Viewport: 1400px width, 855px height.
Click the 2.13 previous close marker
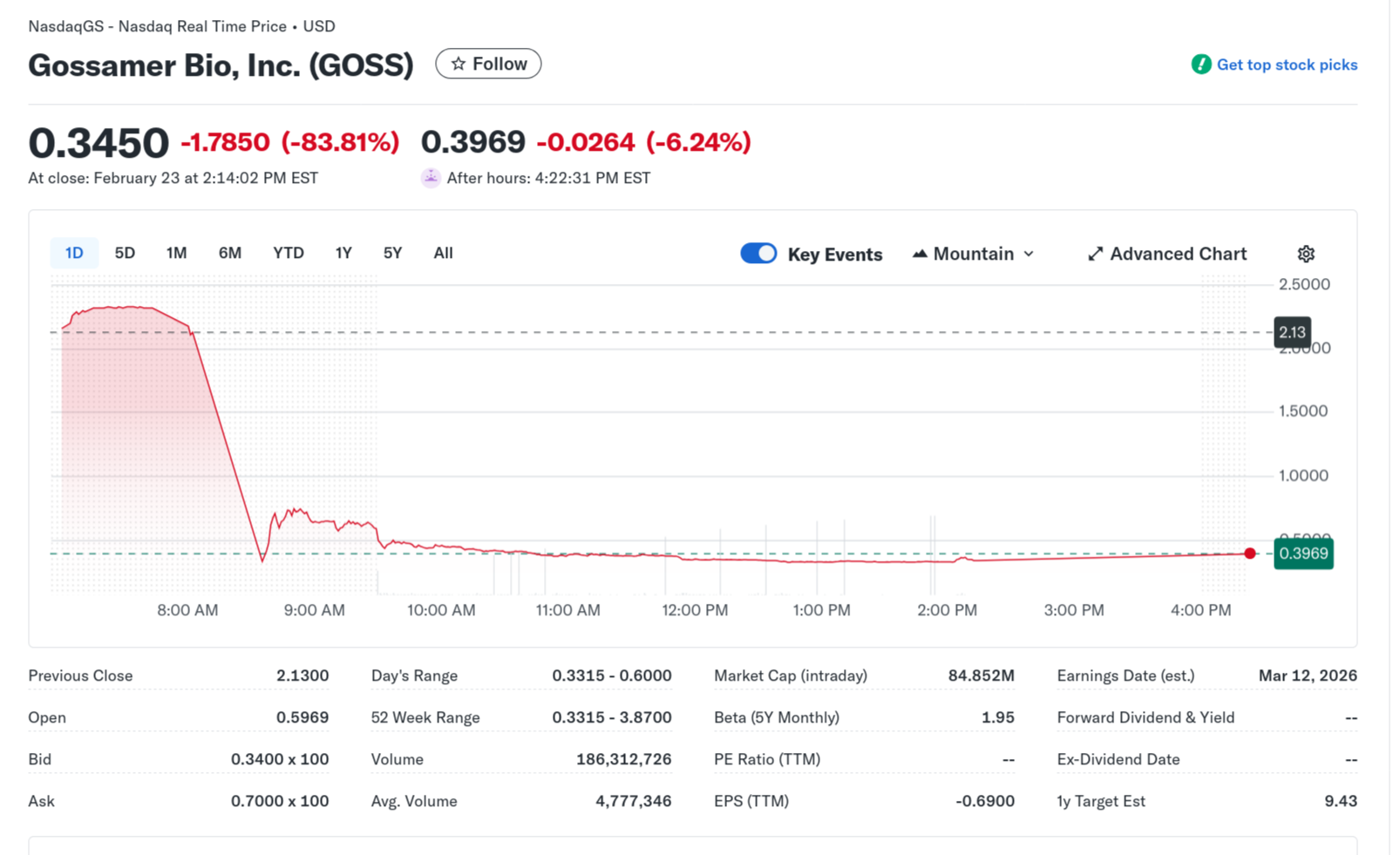click(x=1292, y=332)
